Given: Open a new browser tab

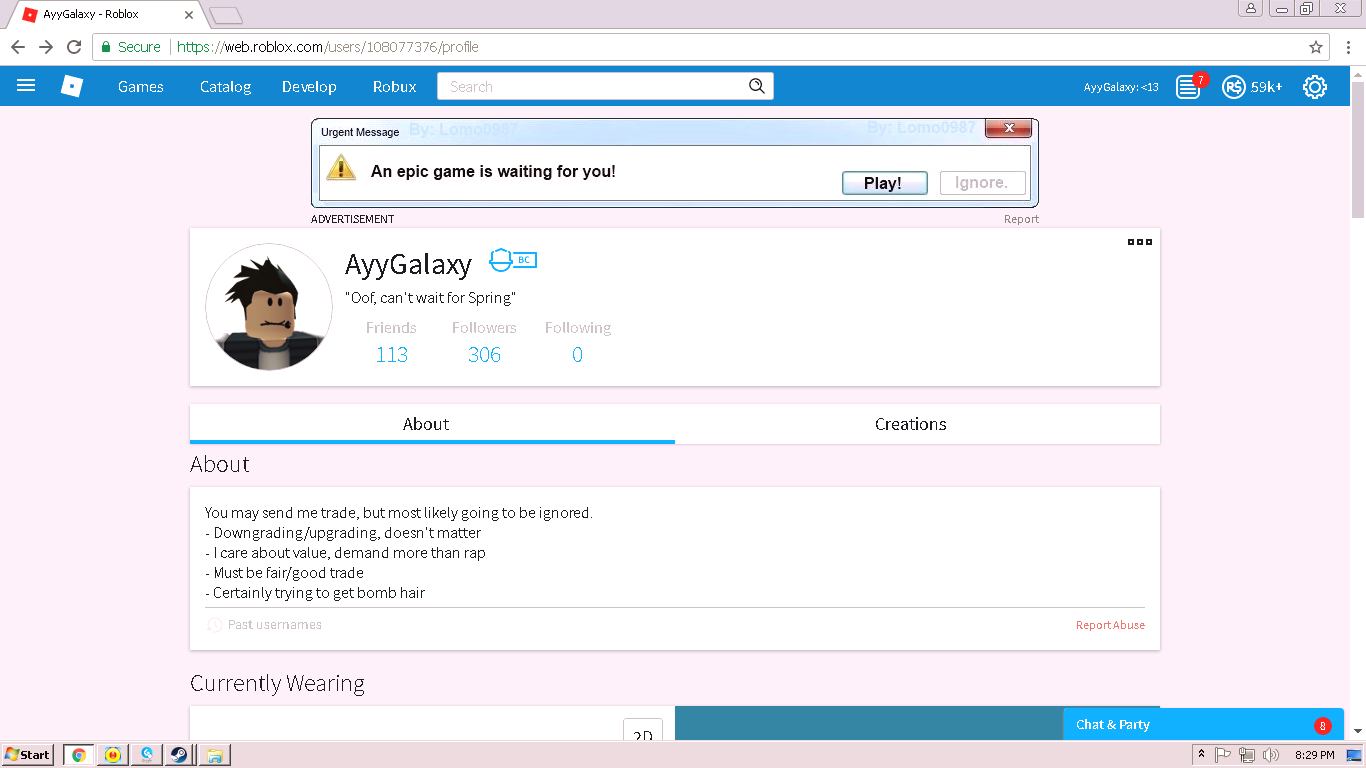Looking at the screenshot, I should point(226,15).
